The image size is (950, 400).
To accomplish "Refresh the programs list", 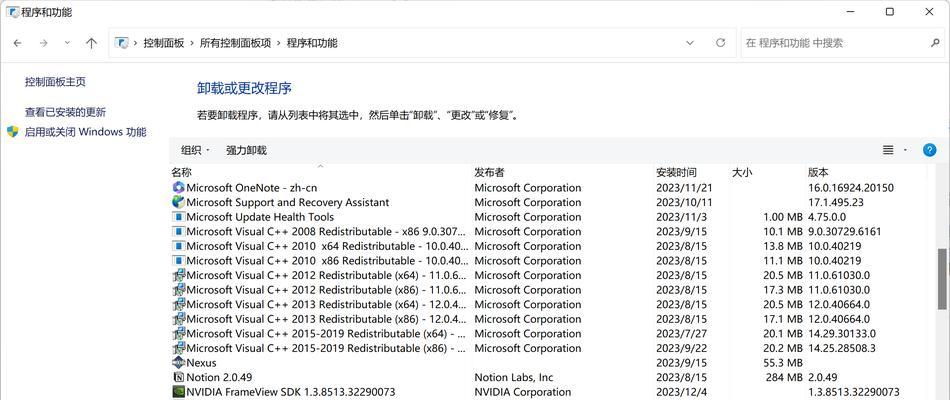I will click(720, 43).
